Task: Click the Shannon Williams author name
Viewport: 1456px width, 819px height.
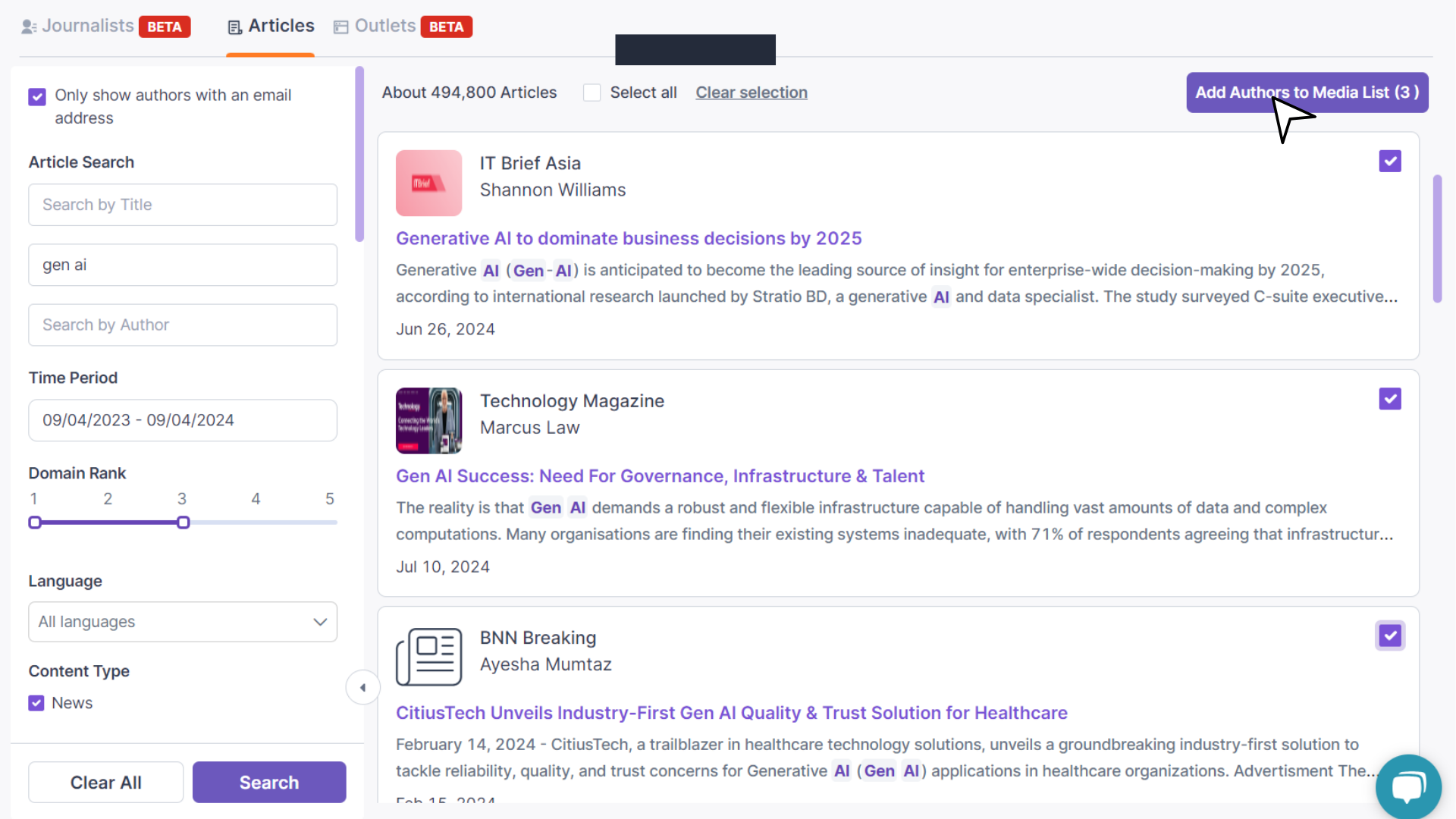Action: tap(553, 190)
